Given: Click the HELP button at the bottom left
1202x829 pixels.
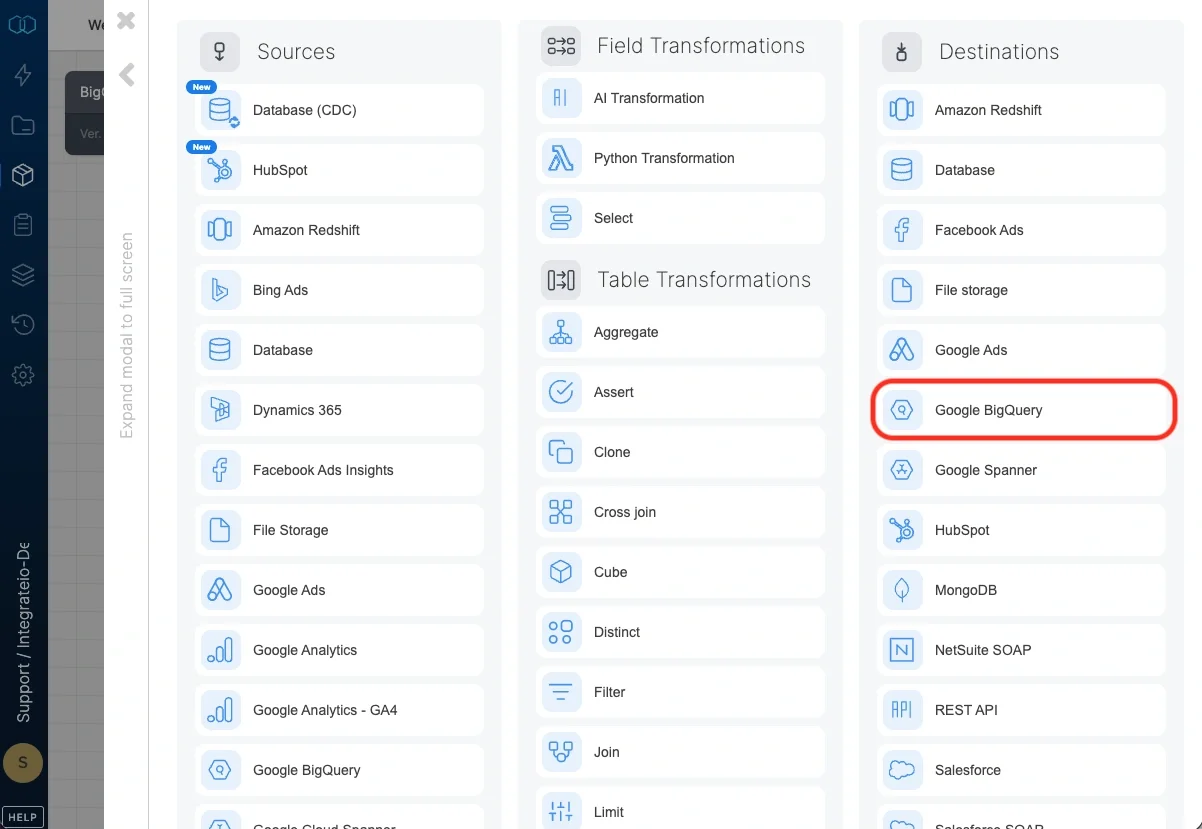Looking at the screenshot, I should click(x=22, y=816).
